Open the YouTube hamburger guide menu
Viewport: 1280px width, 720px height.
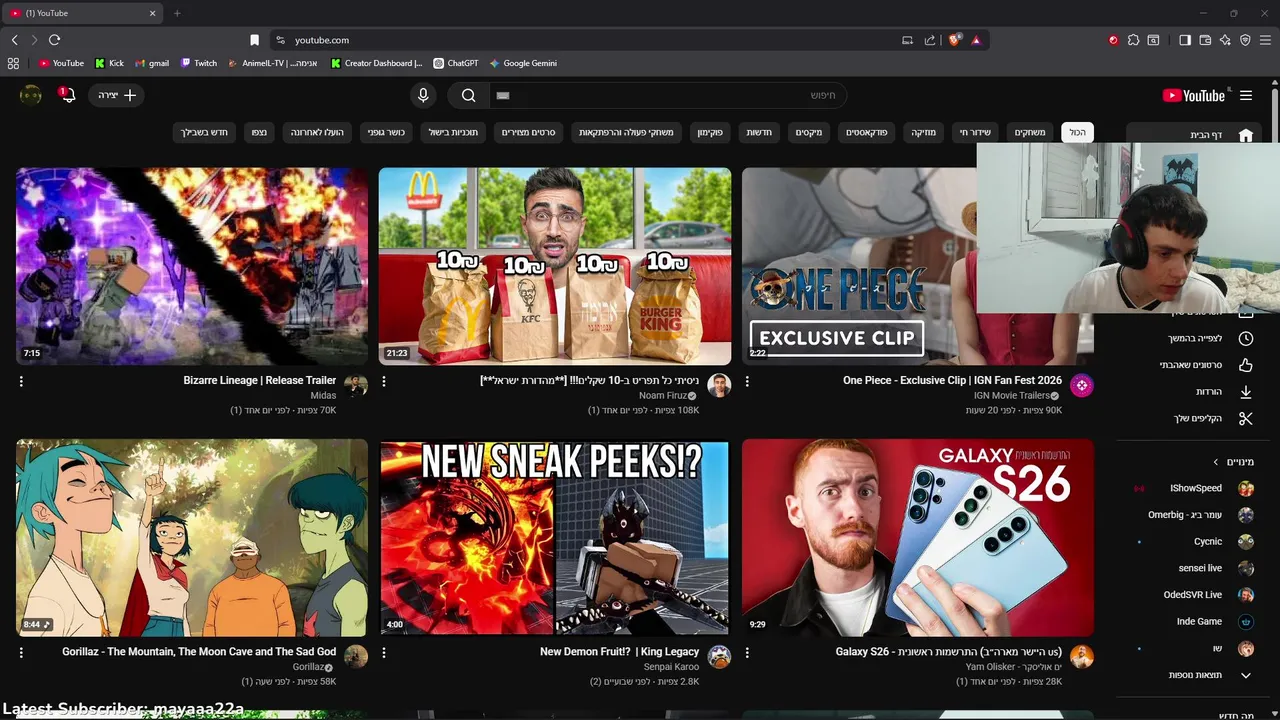tap(1246, 96)
